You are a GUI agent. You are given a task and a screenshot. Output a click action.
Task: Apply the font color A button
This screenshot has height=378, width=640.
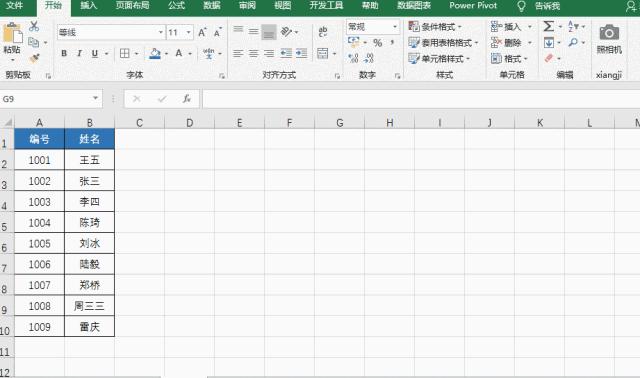click(179, 53)
